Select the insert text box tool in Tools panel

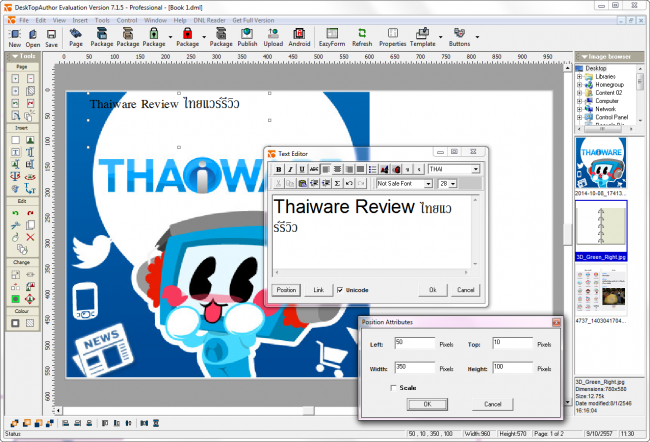click(x=15, y=152)
